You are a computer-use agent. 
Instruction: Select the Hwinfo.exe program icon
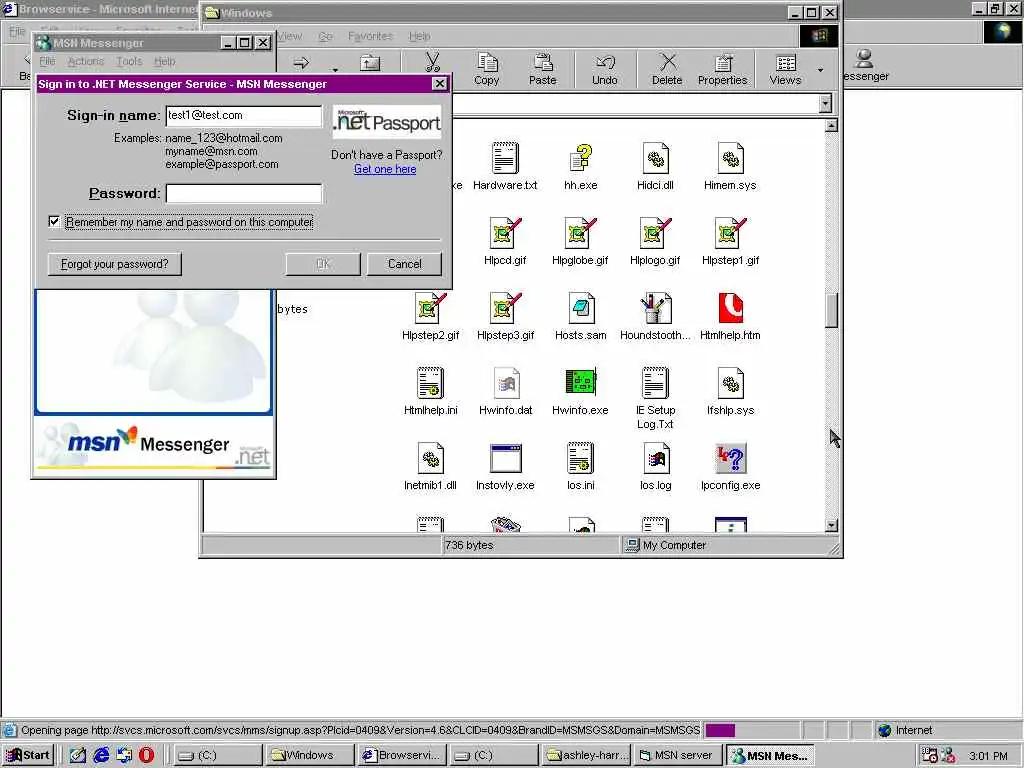point(580,383)
